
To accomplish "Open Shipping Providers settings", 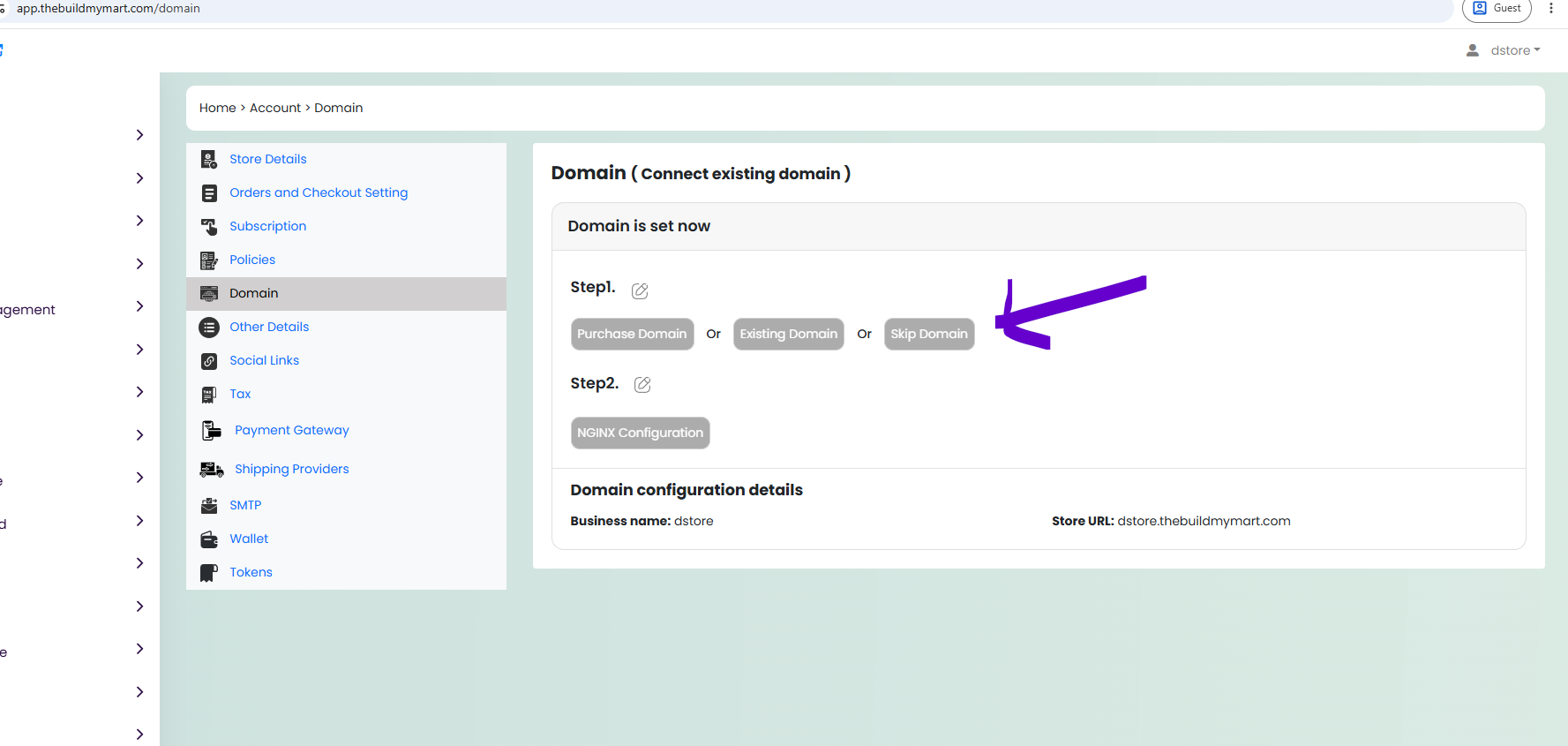I will coord(292,469).
